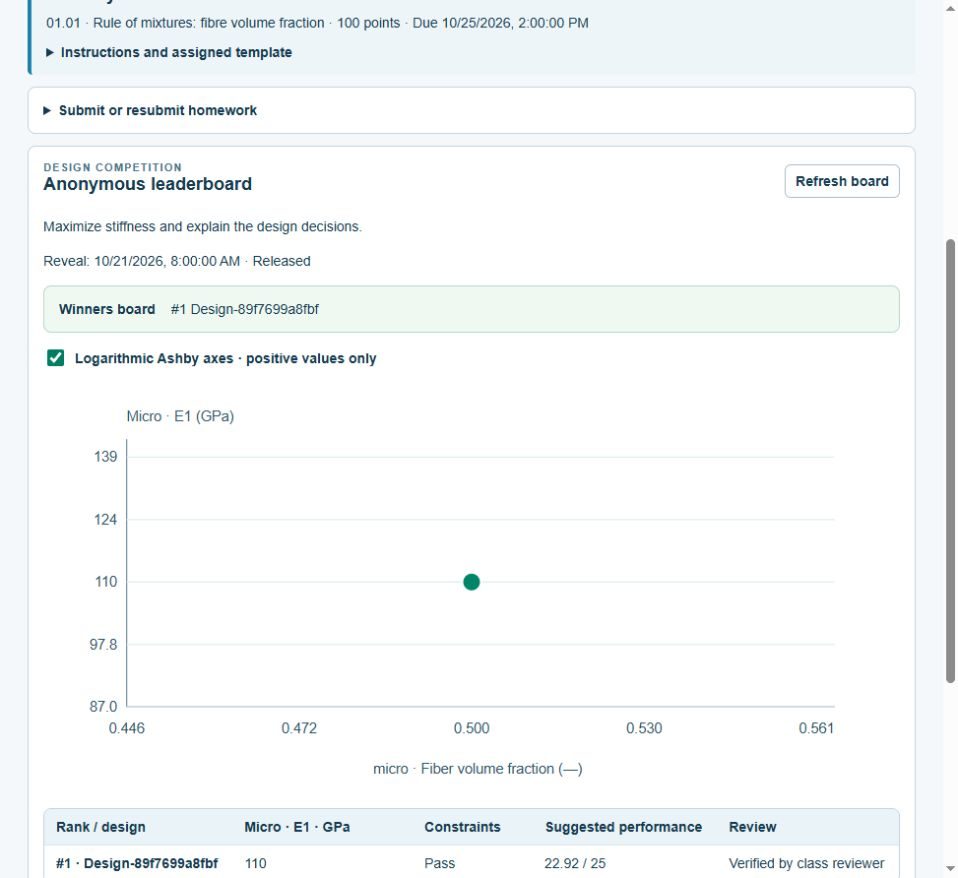Viewport: 958px width, 878px height.
Task: Click the 0.500 x-axis tick label
Action: click(x=471, y=728)
